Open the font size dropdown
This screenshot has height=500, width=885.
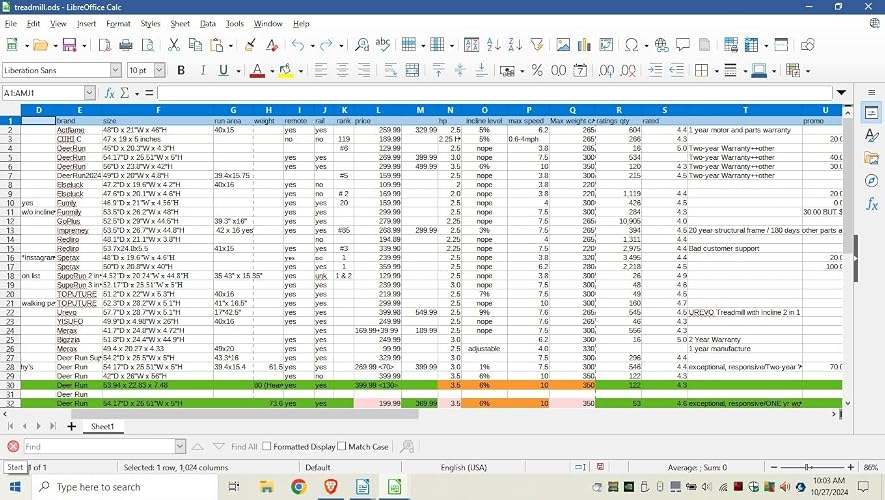160,70
